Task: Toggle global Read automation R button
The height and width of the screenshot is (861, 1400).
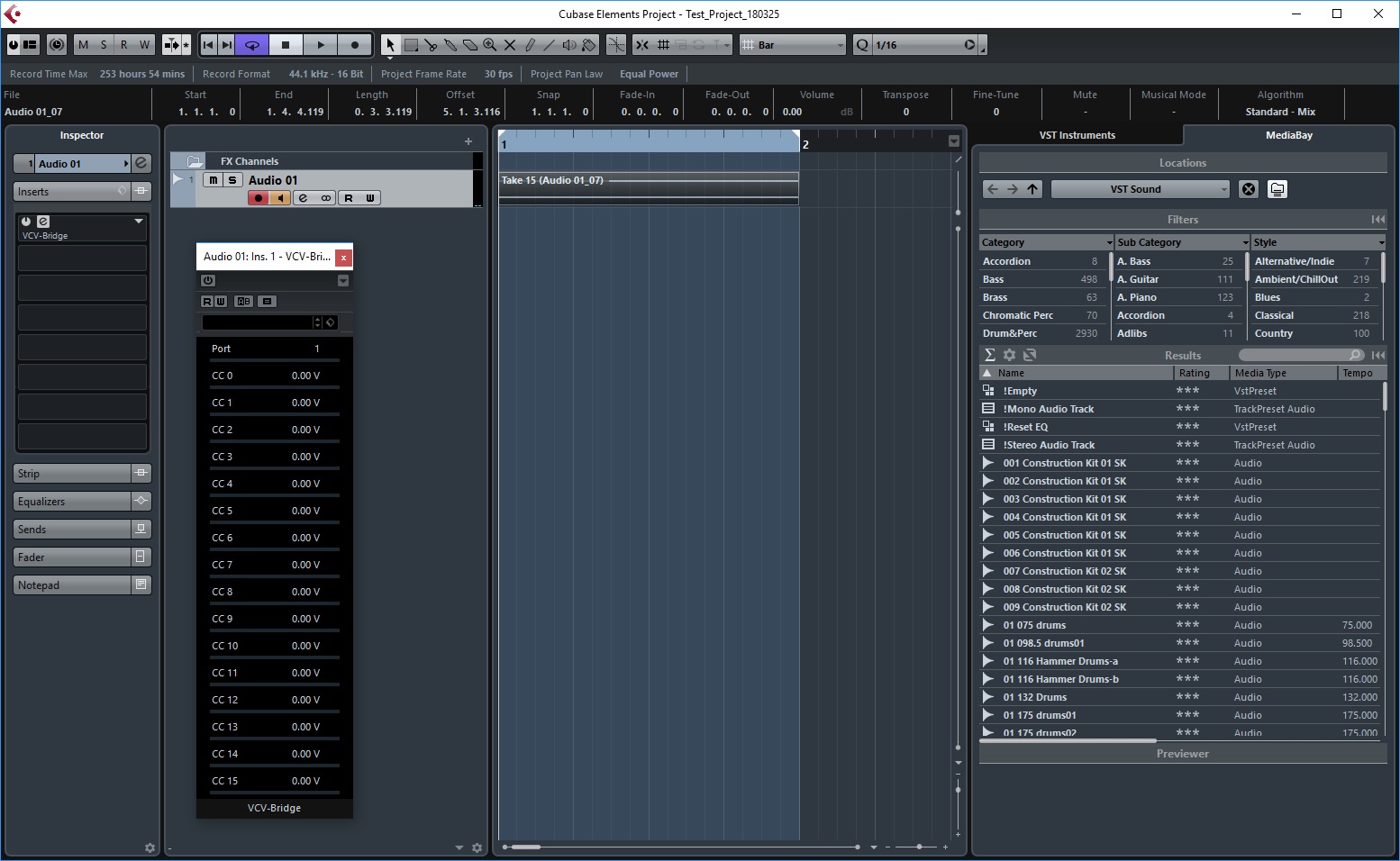Action: 124,45
